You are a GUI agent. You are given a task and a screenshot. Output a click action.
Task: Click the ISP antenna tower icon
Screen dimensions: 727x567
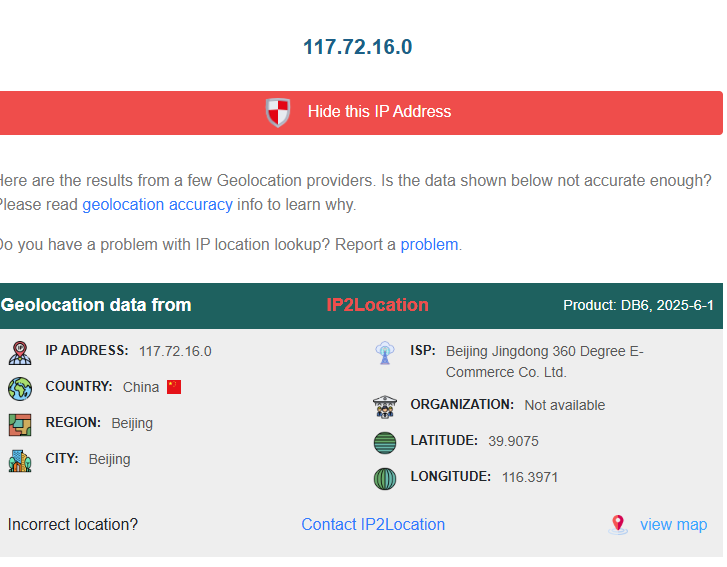pos(385,353)
